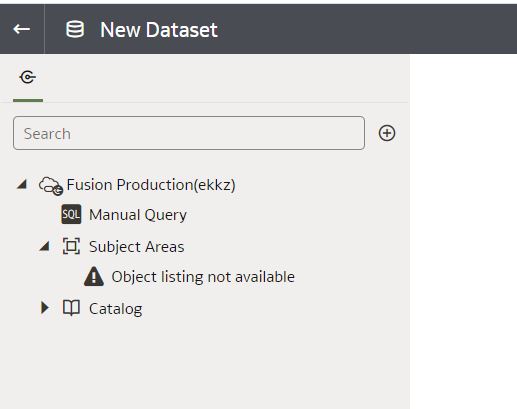Click the database icon beside New Dataset
Viewport: 517px width, 409px height.
(75, 29)
